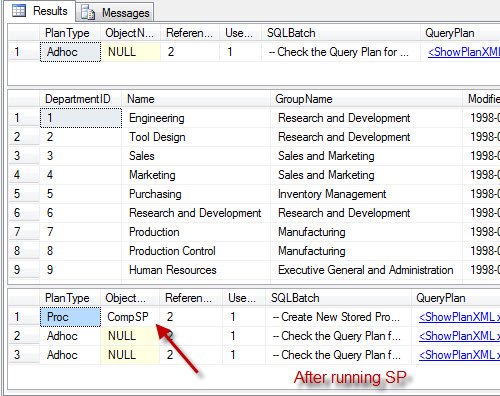Select row header 9 in departments grid
500x396 pixels.
tap(23, 270)
